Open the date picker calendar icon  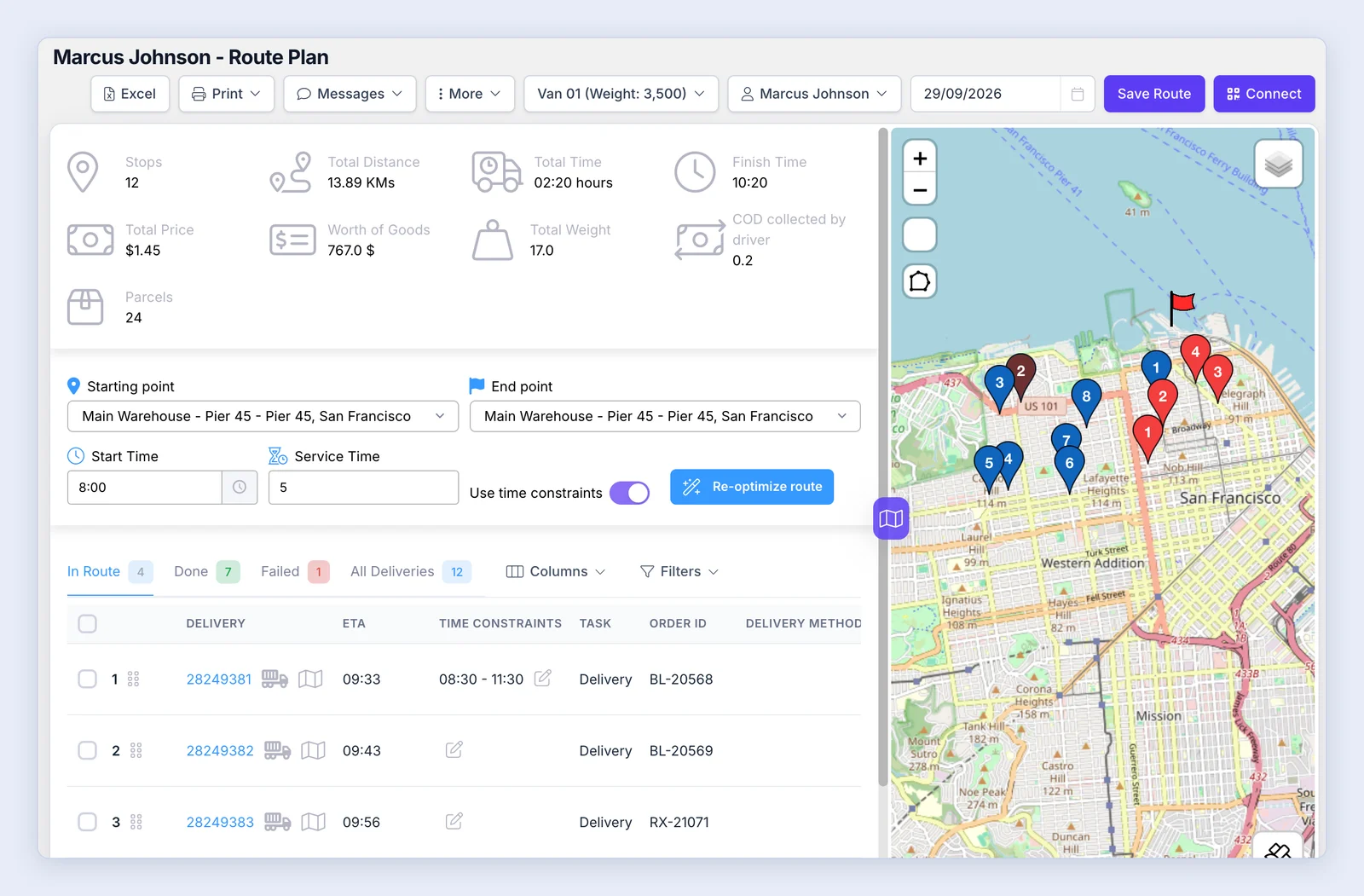click(x=1078, y=94)
